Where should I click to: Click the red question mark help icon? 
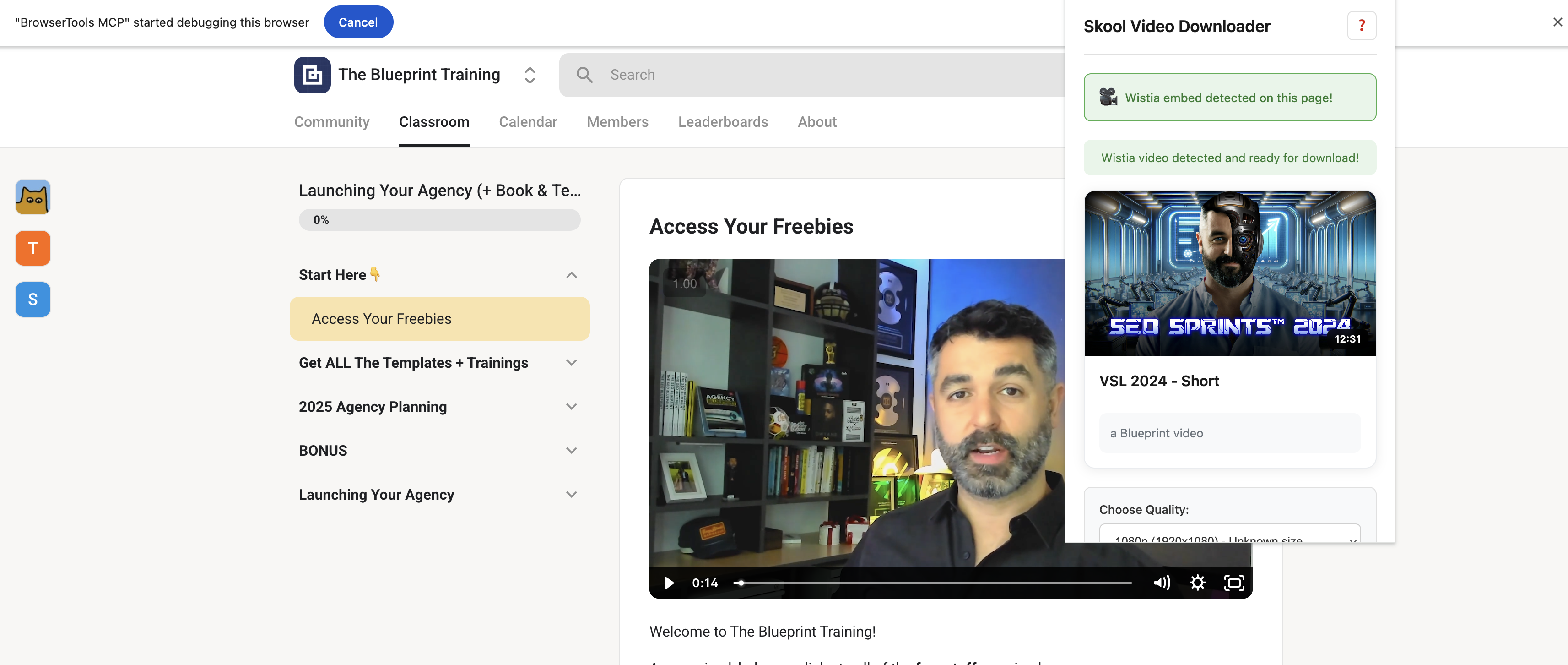(1362, 26)
